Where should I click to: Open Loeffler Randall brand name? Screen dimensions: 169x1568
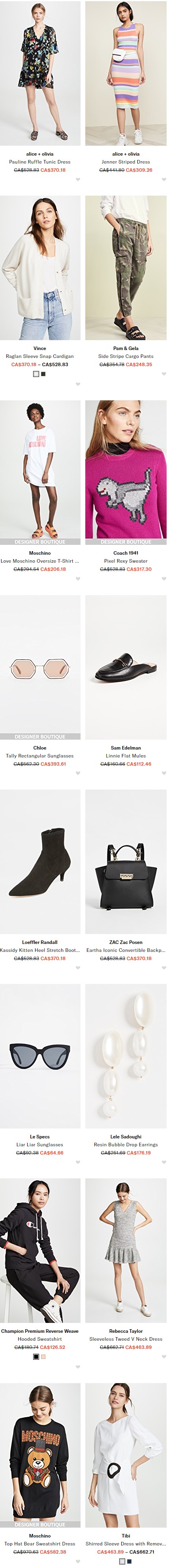[x=39, y=942]
